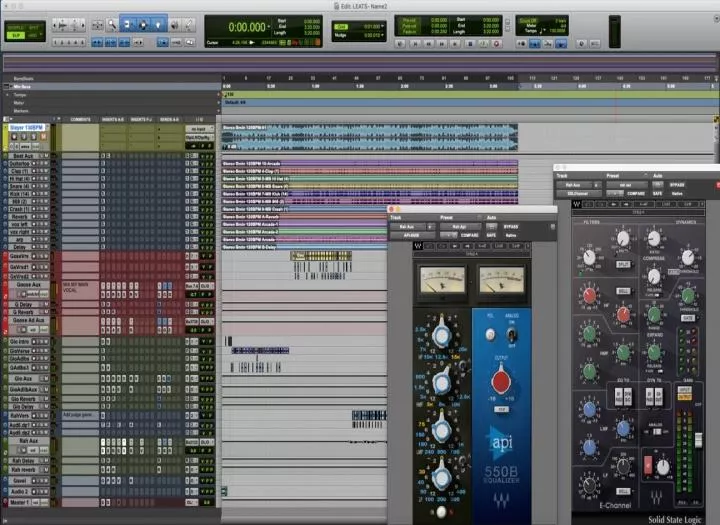720x525 pixels.
Task: Click the Stop transport button
Action: click(470, 44)
